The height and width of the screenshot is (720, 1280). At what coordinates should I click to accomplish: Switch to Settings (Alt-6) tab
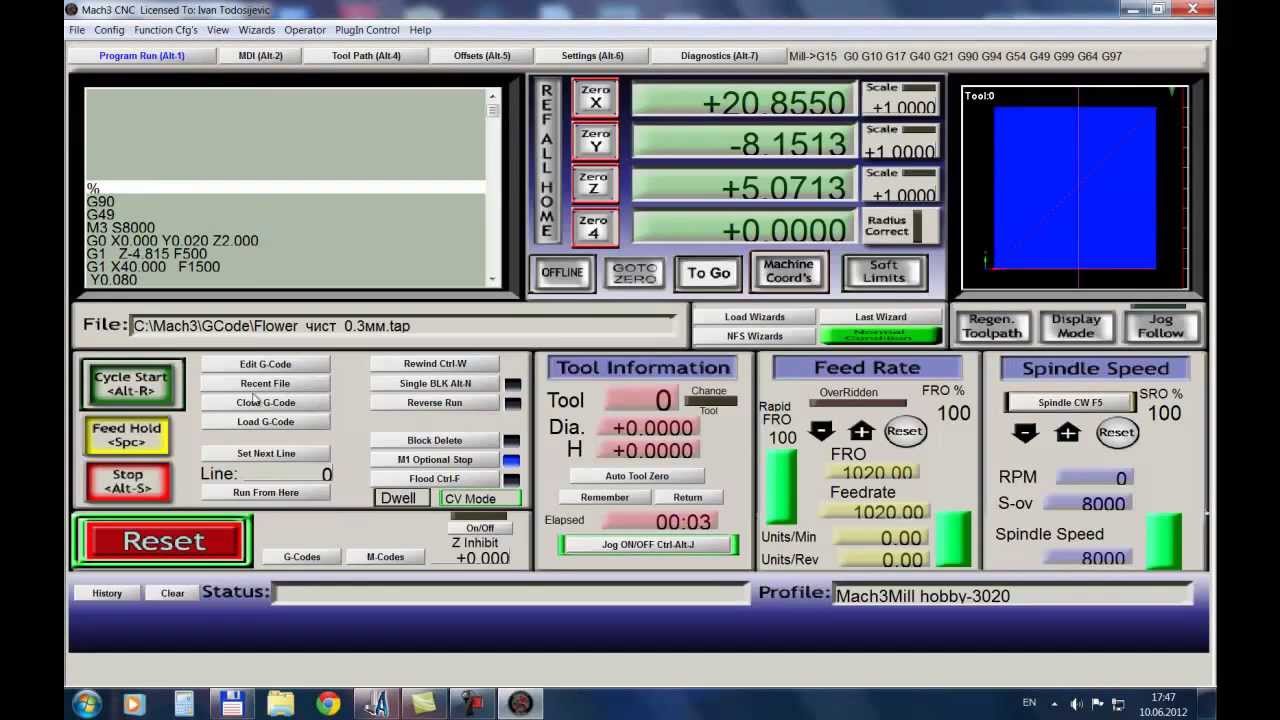click(x=592, y=56)
